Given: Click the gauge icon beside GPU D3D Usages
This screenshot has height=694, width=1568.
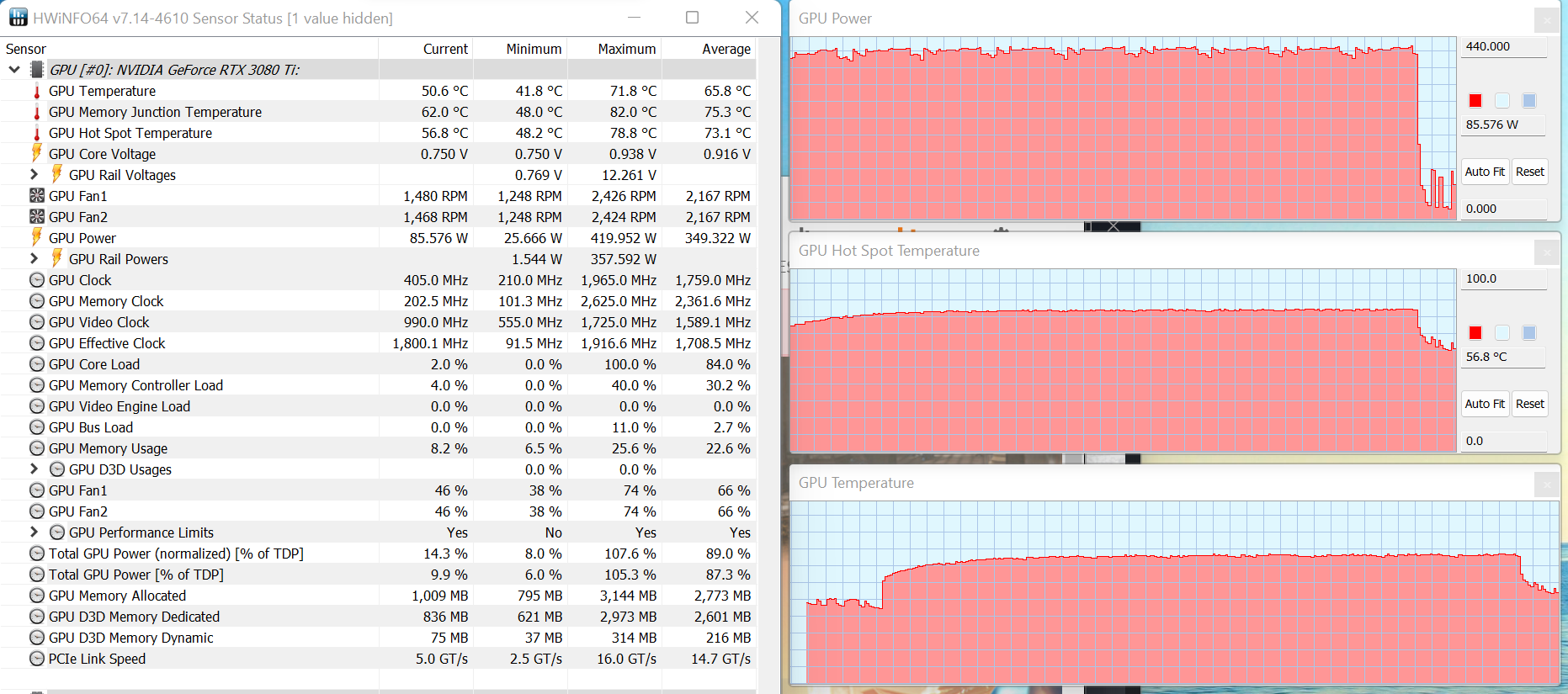Looking at the screenshot, I should pyautogui.click(x=57, y=469).
